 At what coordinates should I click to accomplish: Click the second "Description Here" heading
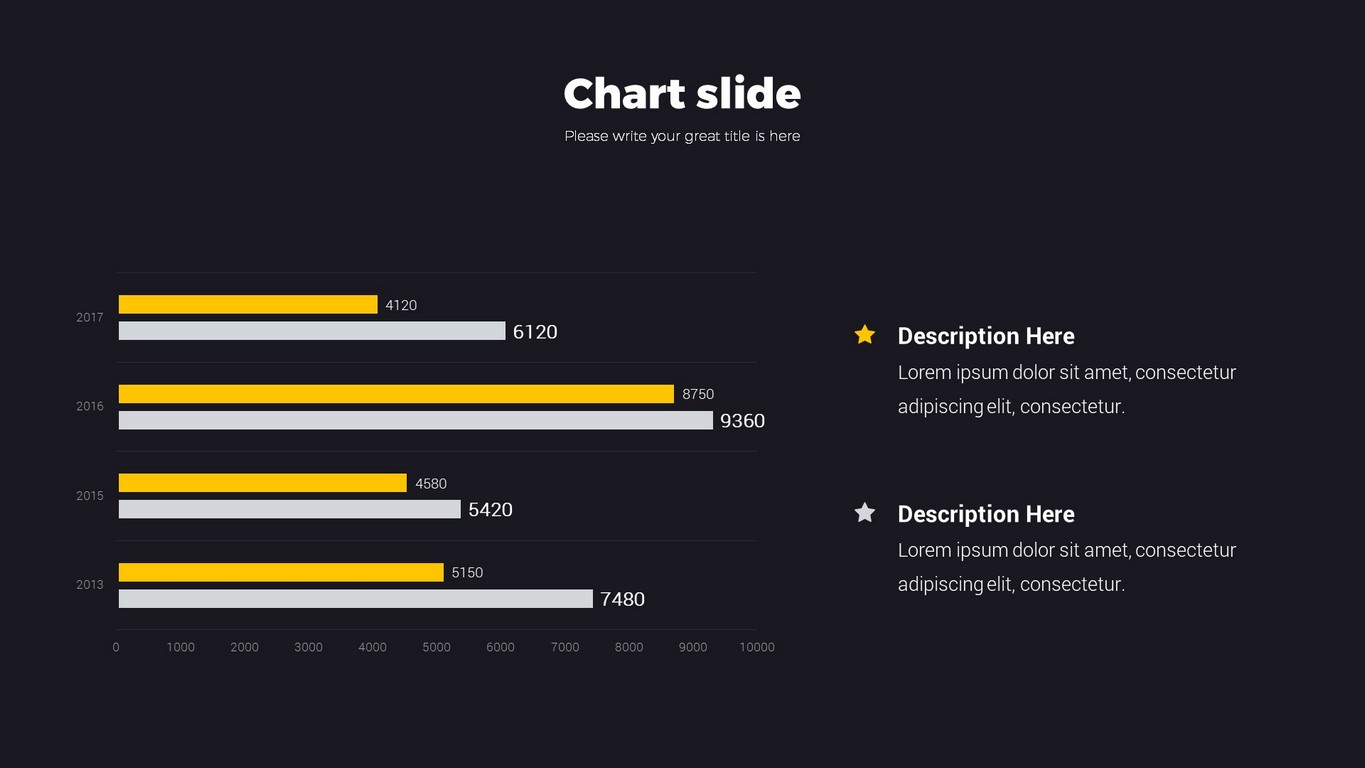986,514
